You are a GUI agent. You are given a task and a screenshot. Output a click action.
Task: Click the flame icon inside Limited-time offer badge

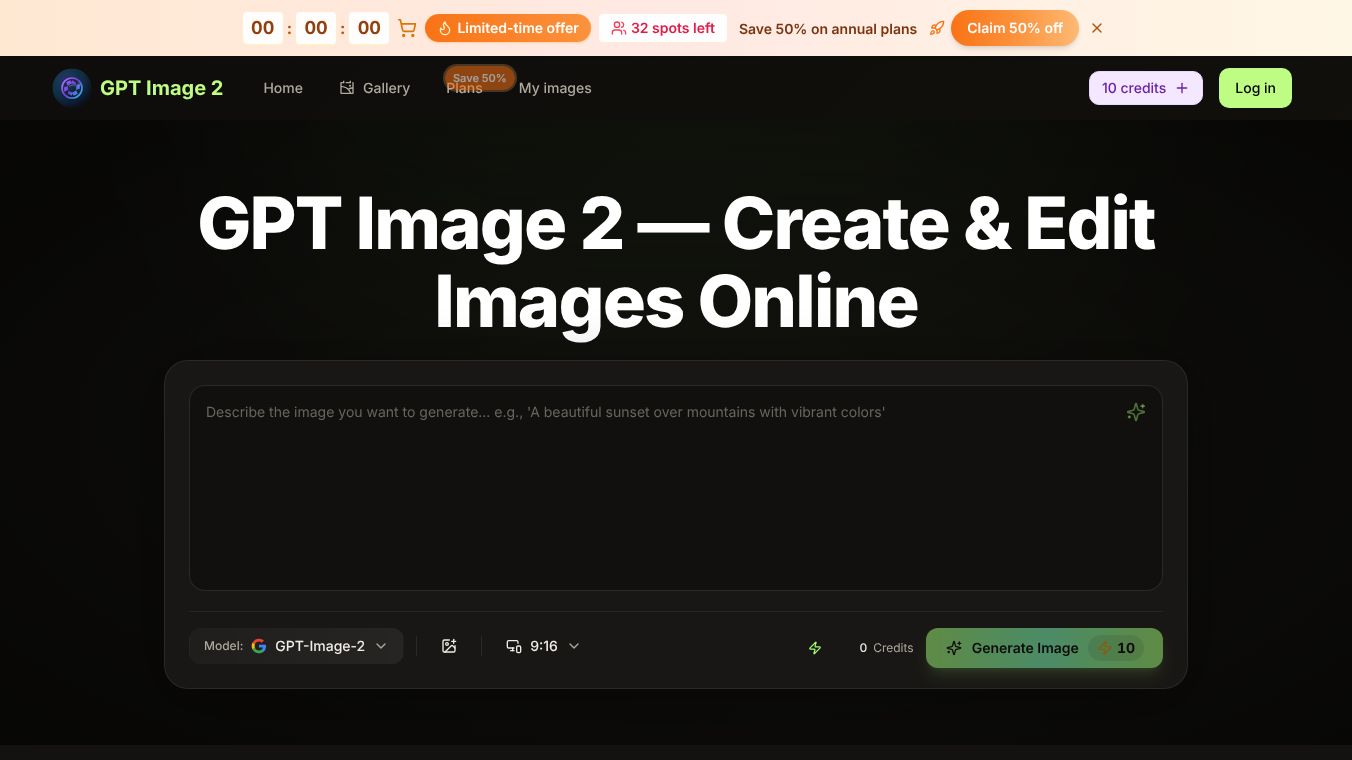click(446, 28)
